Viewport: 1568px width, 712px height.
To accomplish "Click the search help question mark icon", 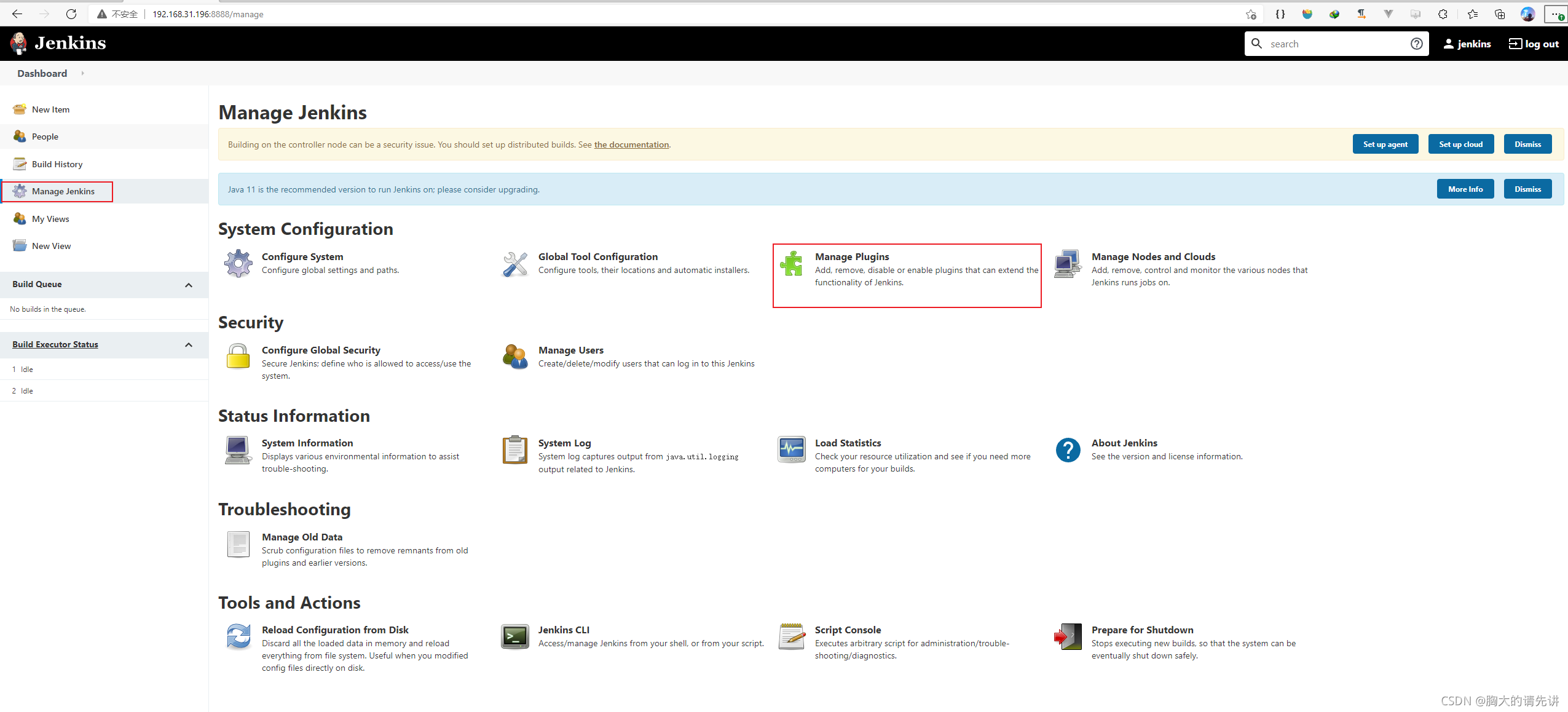I will coord(1416,44).
